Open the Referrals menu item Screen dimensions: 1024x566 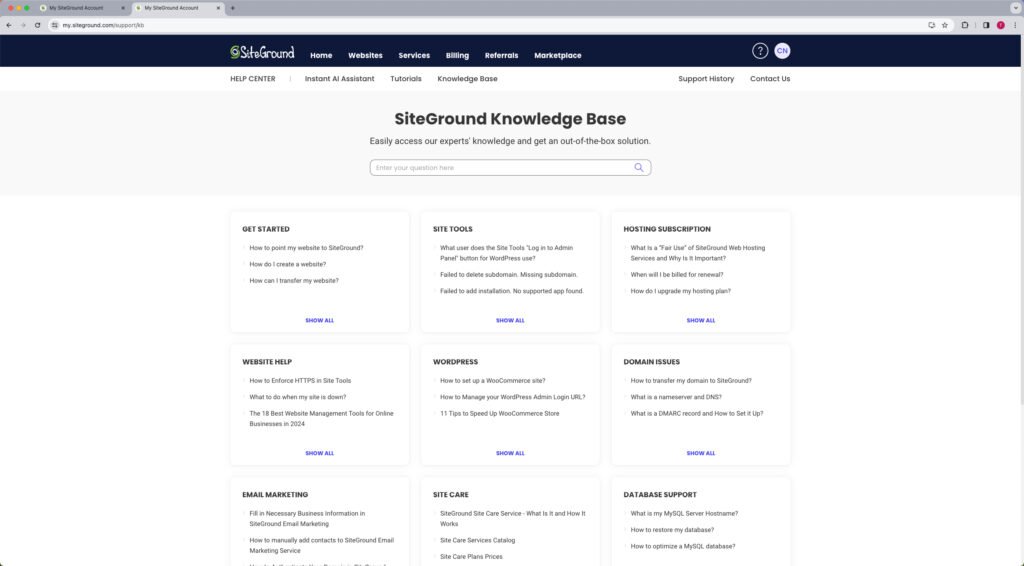pyautogui.click(x=502, y=55)
